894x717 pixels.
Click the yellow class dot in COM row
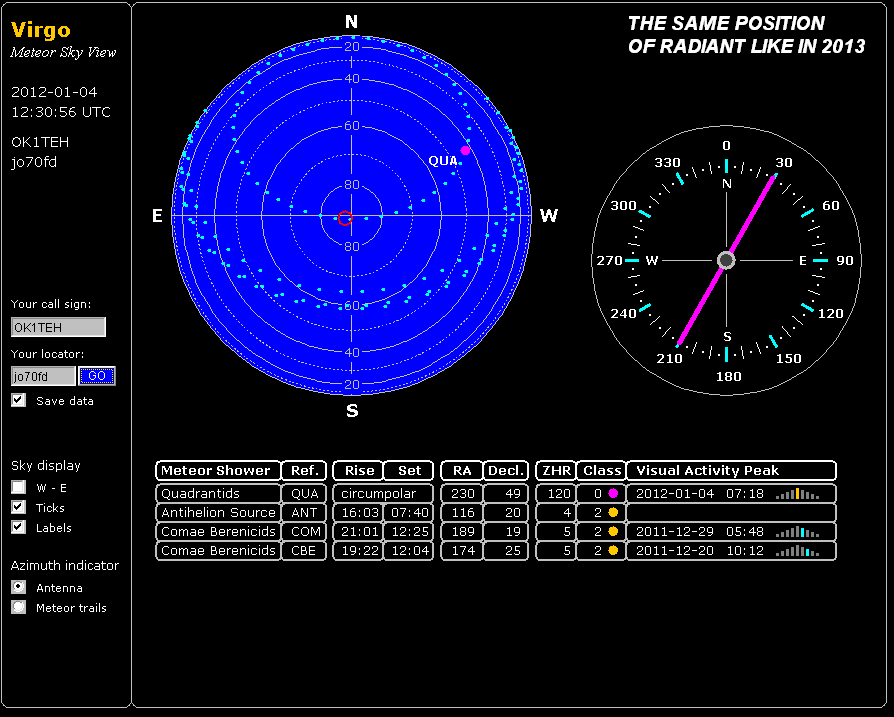[613, 532]
